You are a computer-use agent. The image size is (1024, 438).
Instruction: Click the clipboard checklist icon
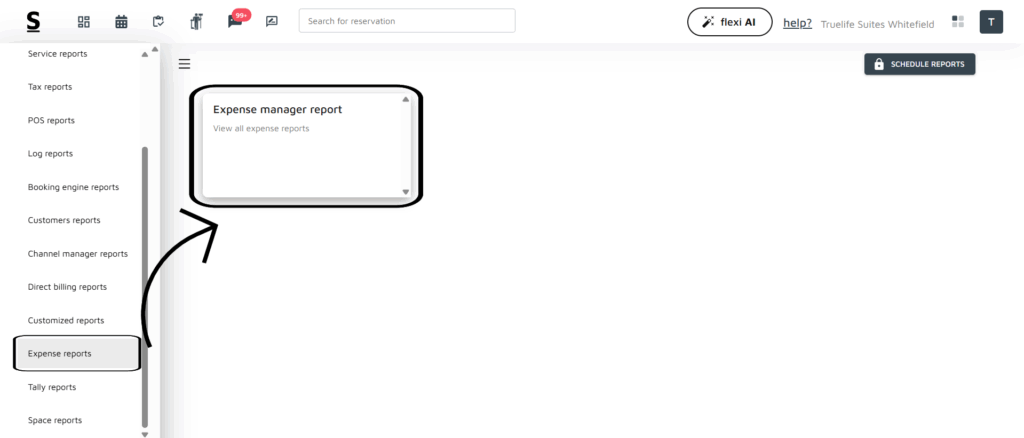(158, 21)
